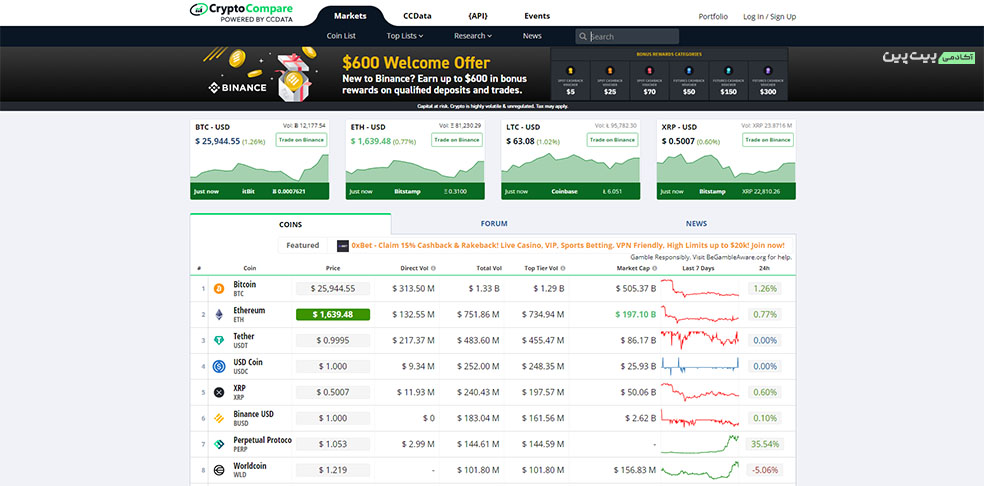This screenshot has width=984, height=486.
Task: Open News in navigation bar
Action: click(532, 36)
